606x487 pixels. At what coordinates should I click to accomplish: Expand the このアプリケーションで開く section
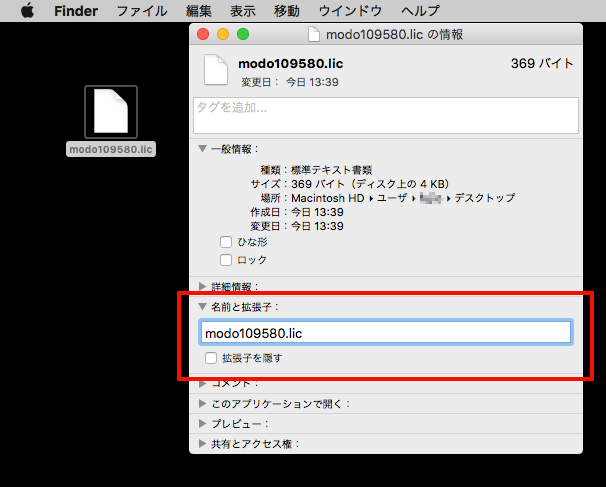point(202,404)
